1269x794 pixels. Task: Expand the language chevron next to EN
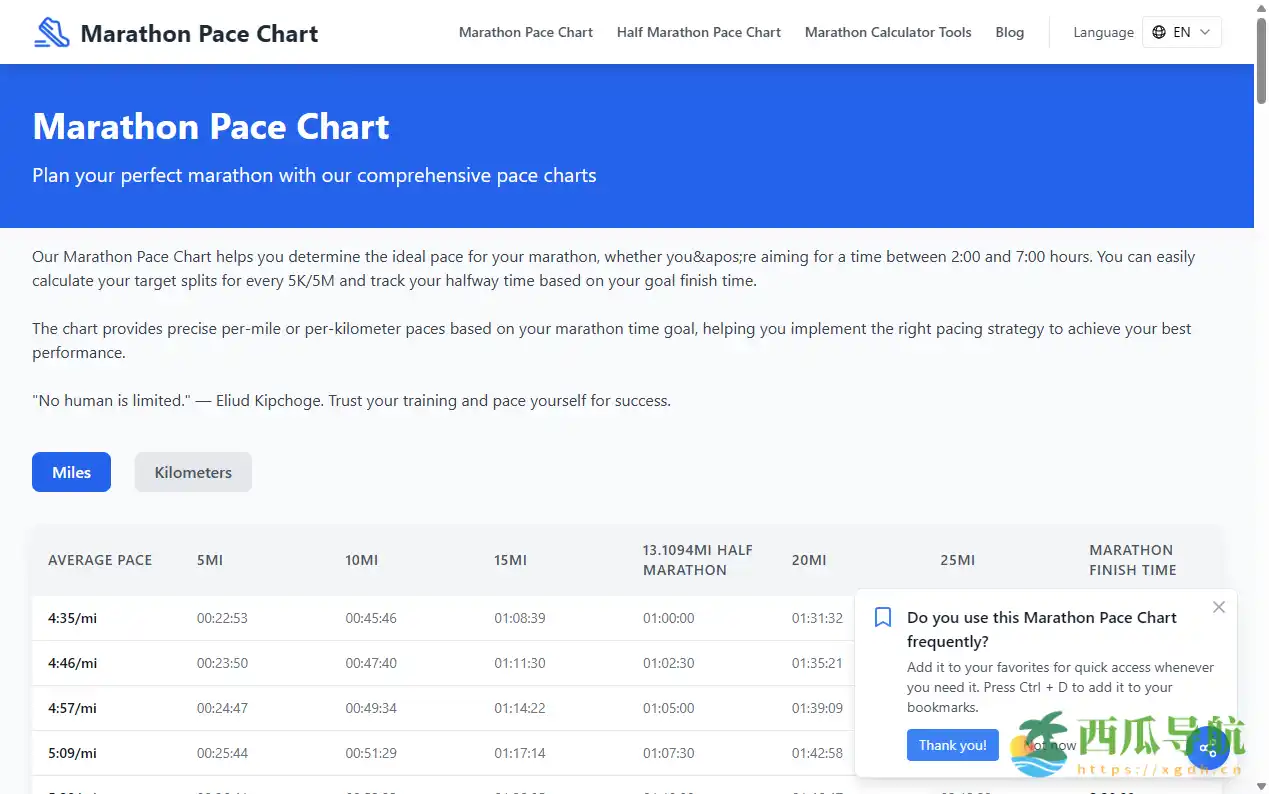[1205, 32]
